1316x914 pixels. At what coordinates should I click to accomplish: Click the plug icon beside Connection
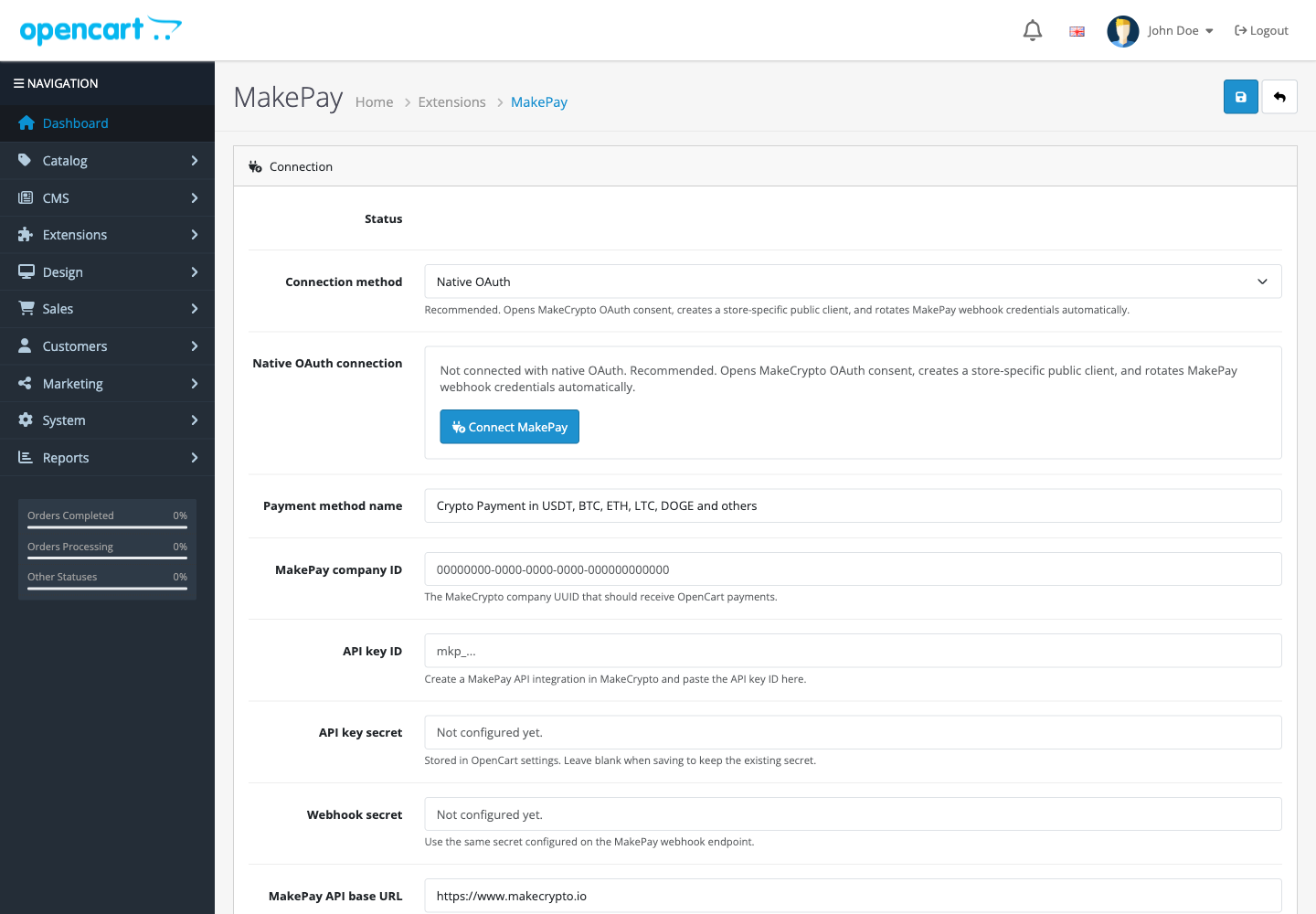pyautogui.click(x=256, y=166)
